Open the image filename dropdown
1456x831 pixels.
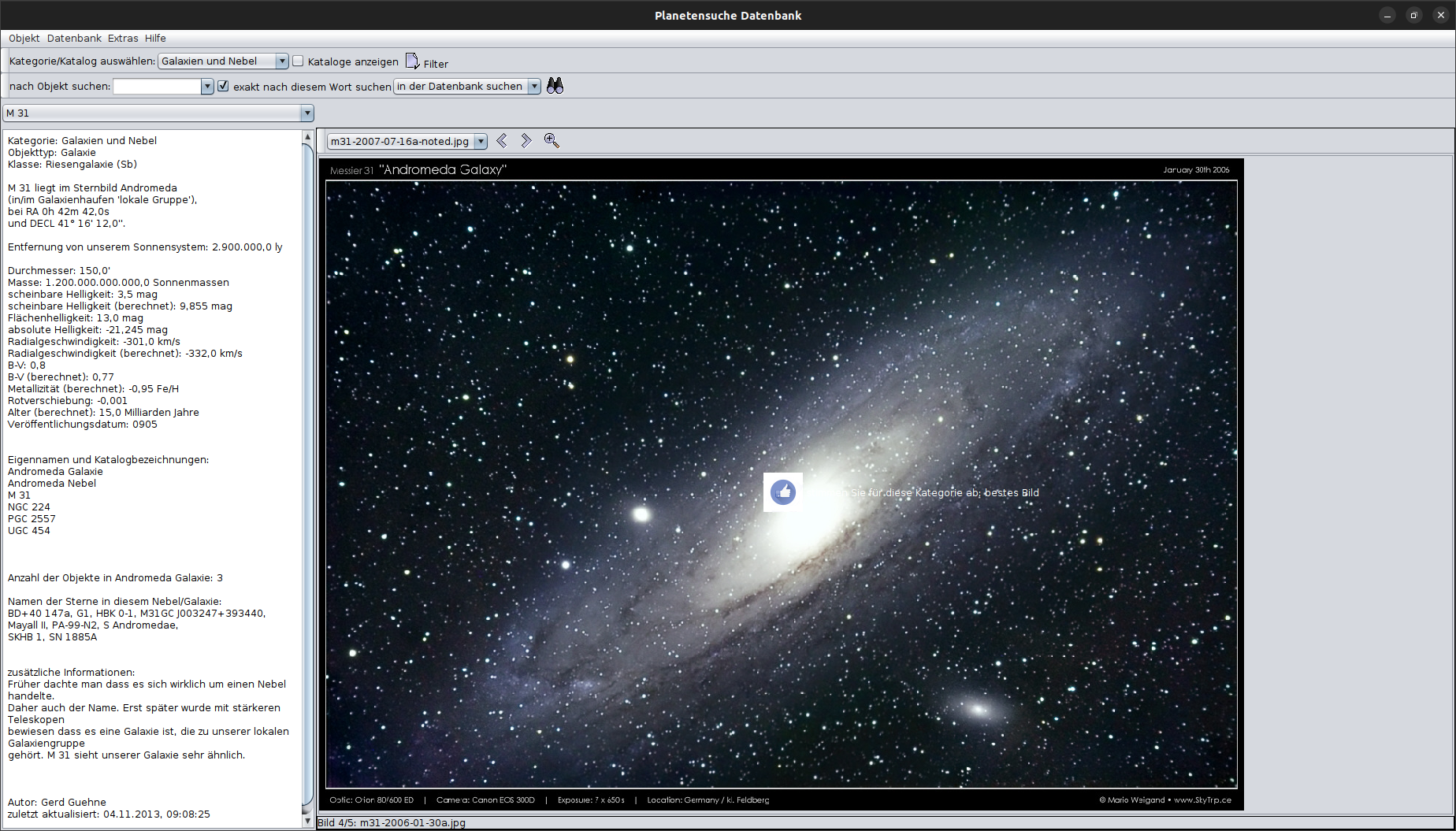[x=481, y=142]
